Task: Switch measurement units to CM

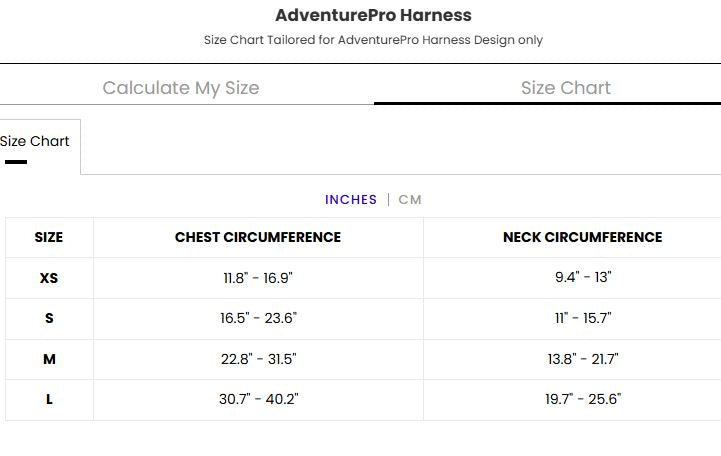Action: 410,200
